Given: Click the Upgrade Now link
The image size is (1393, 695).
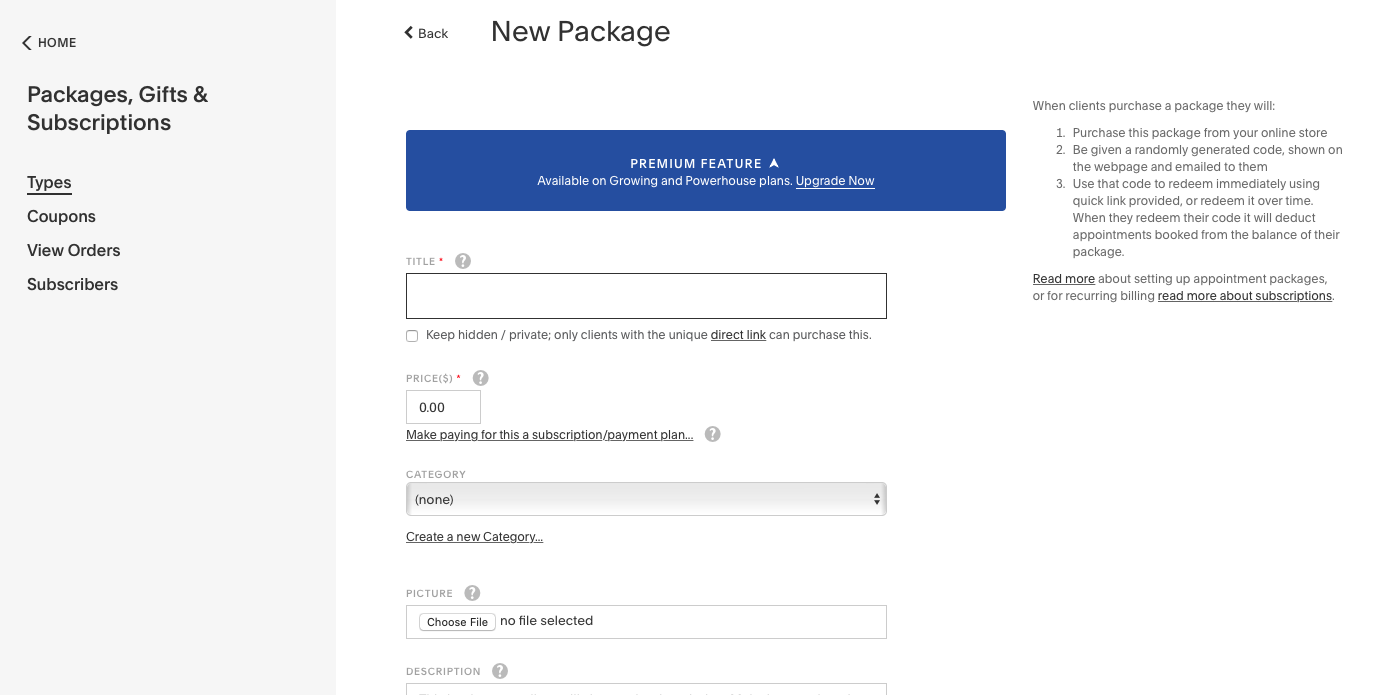Looking at the screenshot, I should [x=835, y=181].
